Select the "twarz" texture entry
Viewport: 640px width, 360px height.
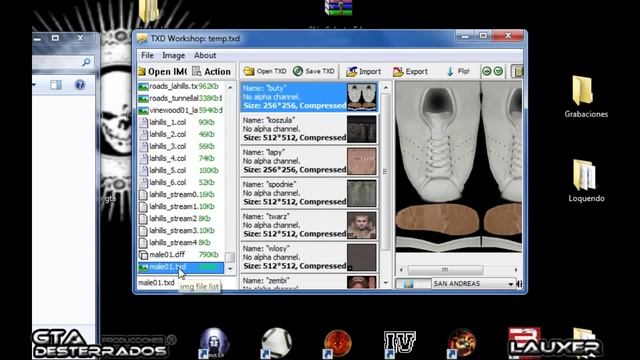(309, 225)
